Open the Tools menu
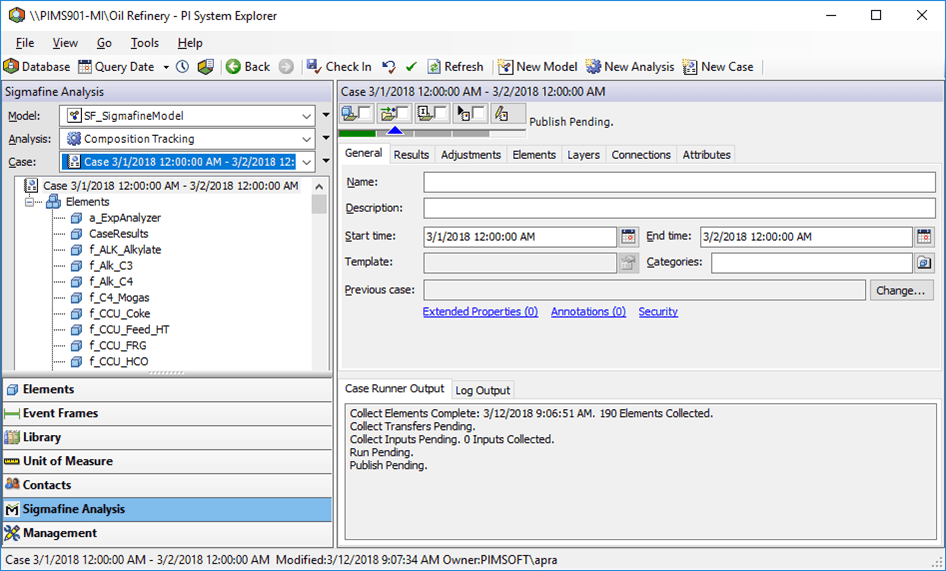Viewport: 946px width, 571px height. point(145,43)
